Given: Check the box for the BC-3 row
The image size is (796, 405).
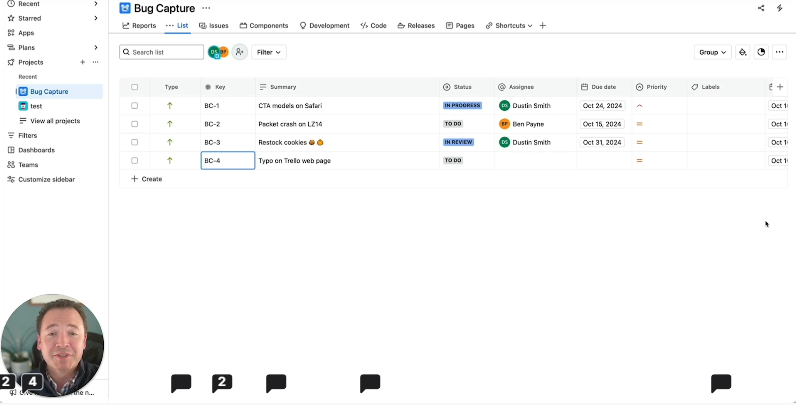Looking at the screenshot, I should point(135,142).
